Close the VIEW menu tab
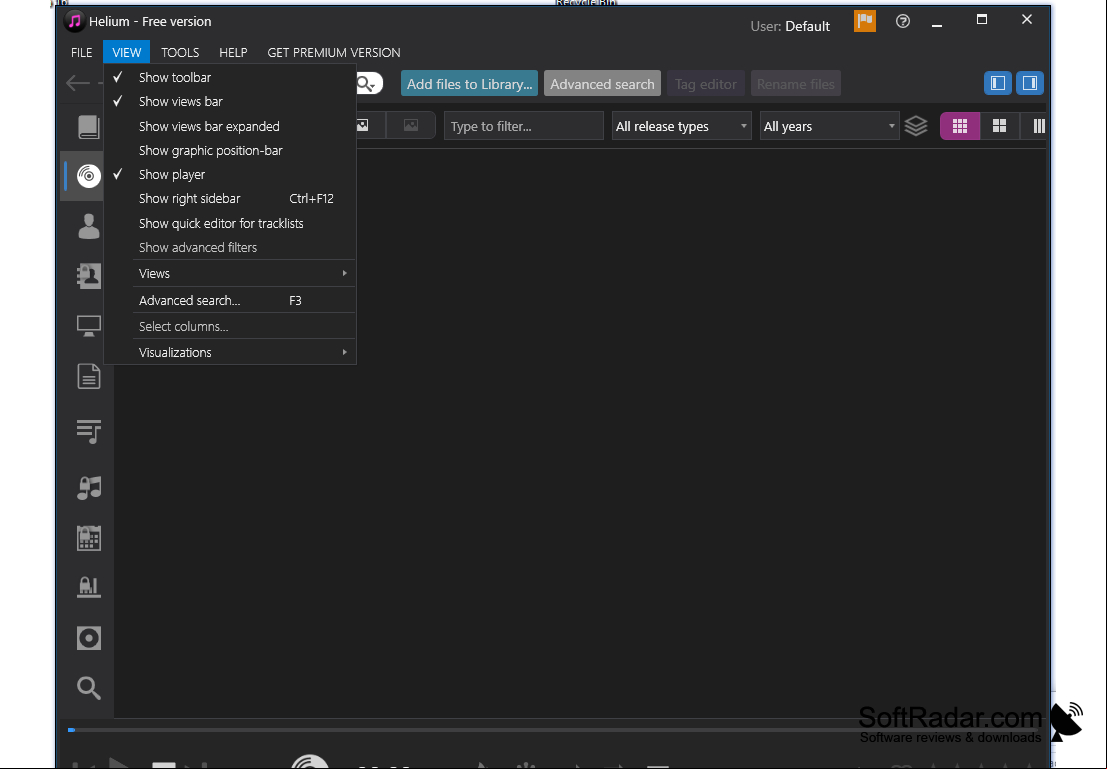The width and height of the screenshot is (1107, 769). click(126, 52)
